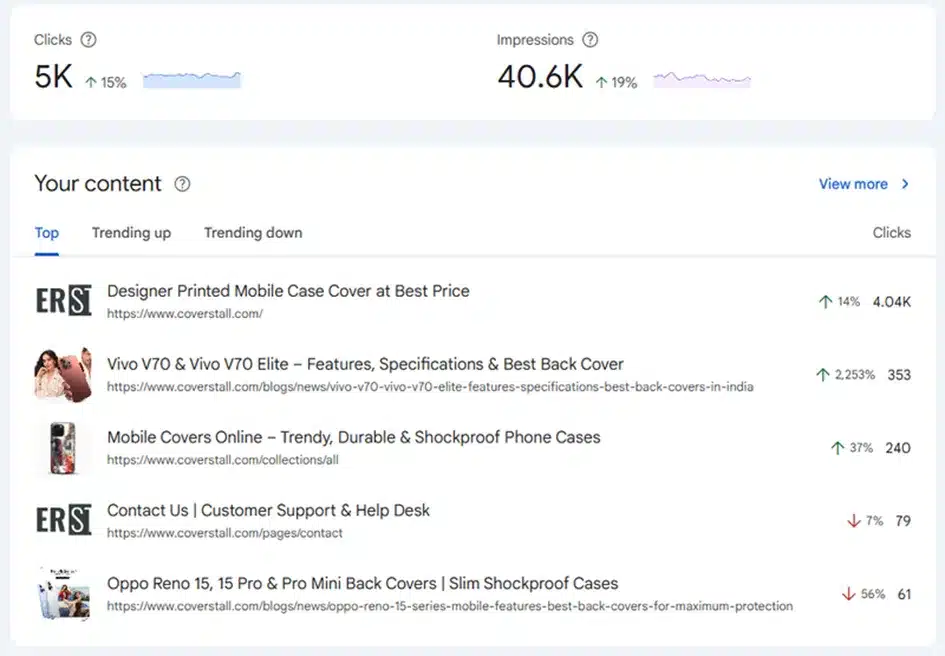Switch to the Trending down tab

[253, 233]
